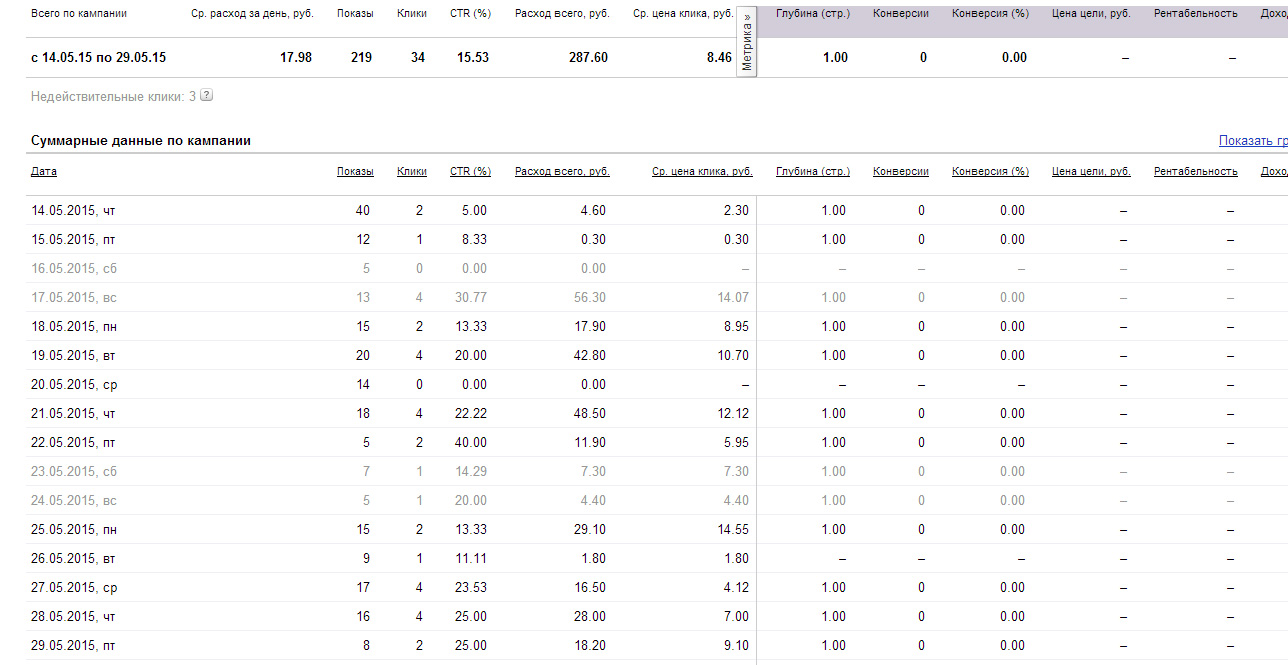
Task: Select average daily spend value 17.98
Action: [295, 58]
